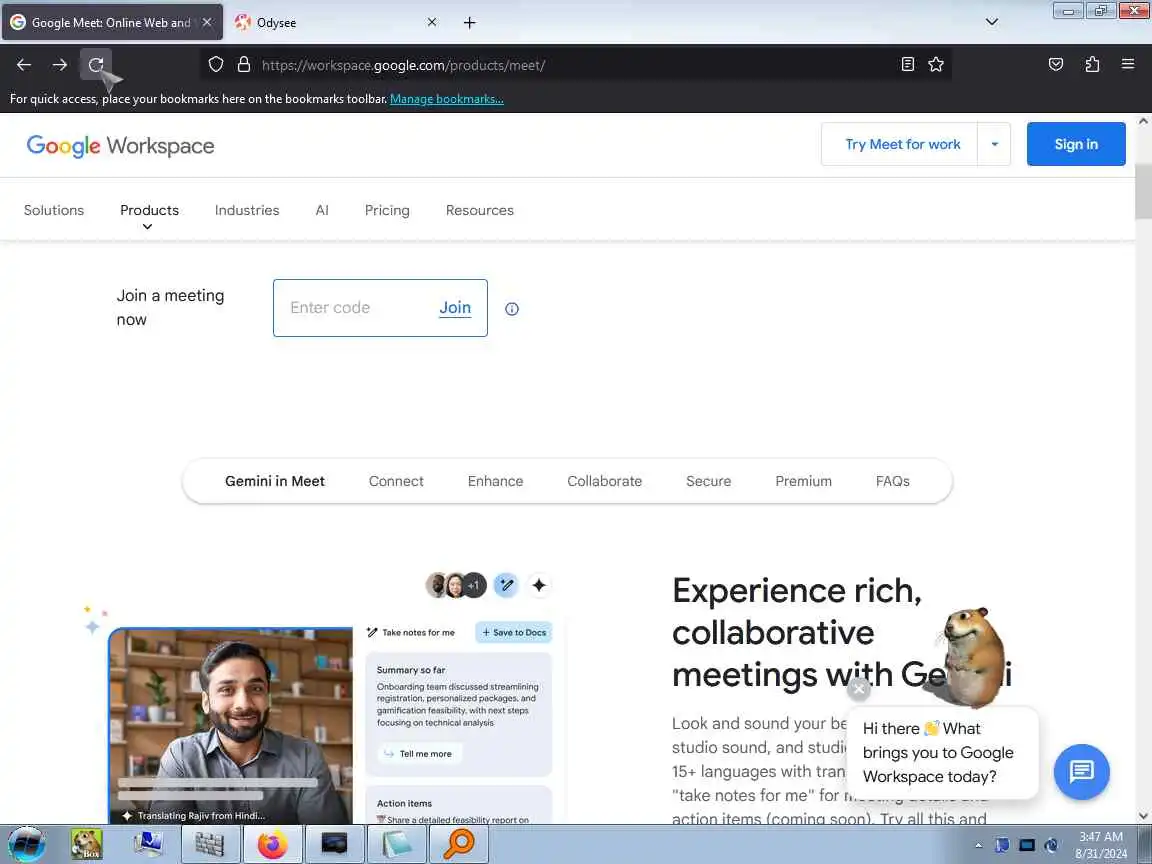
Task: List all tabs with the chevron button
Action: pos(991,22)
